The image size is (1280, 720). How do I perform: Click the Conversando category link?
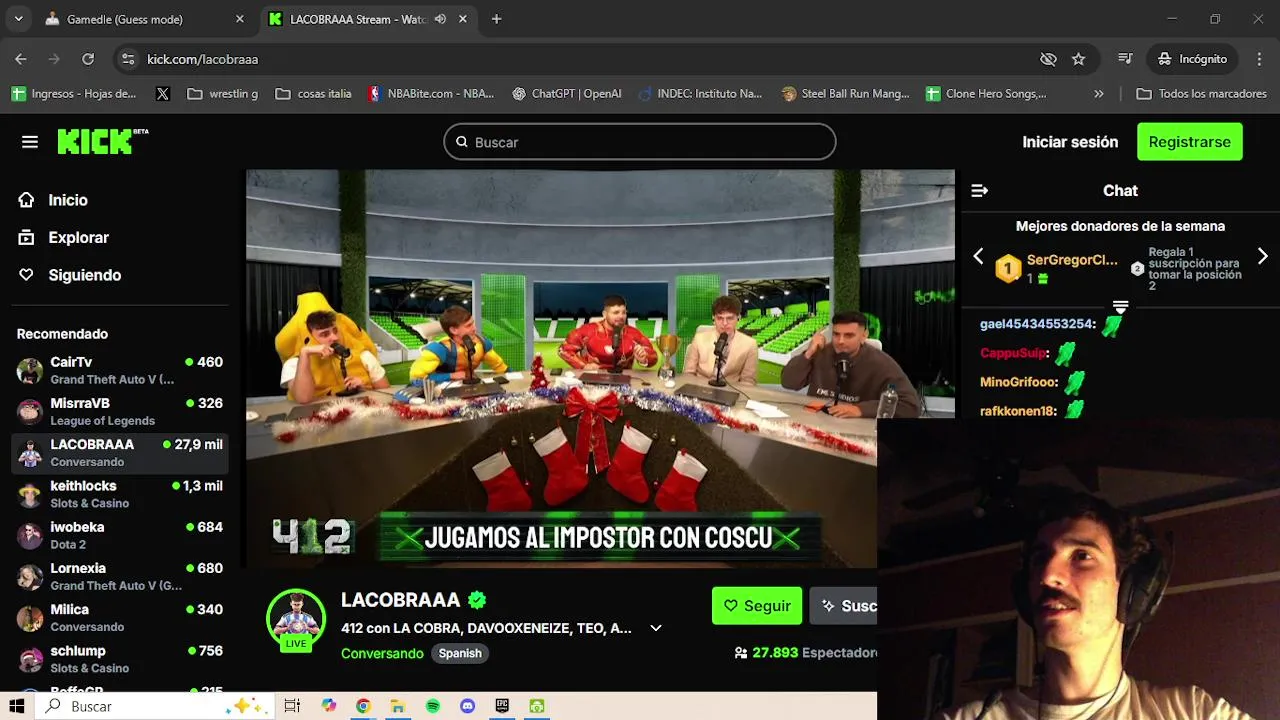click(382, 653)
